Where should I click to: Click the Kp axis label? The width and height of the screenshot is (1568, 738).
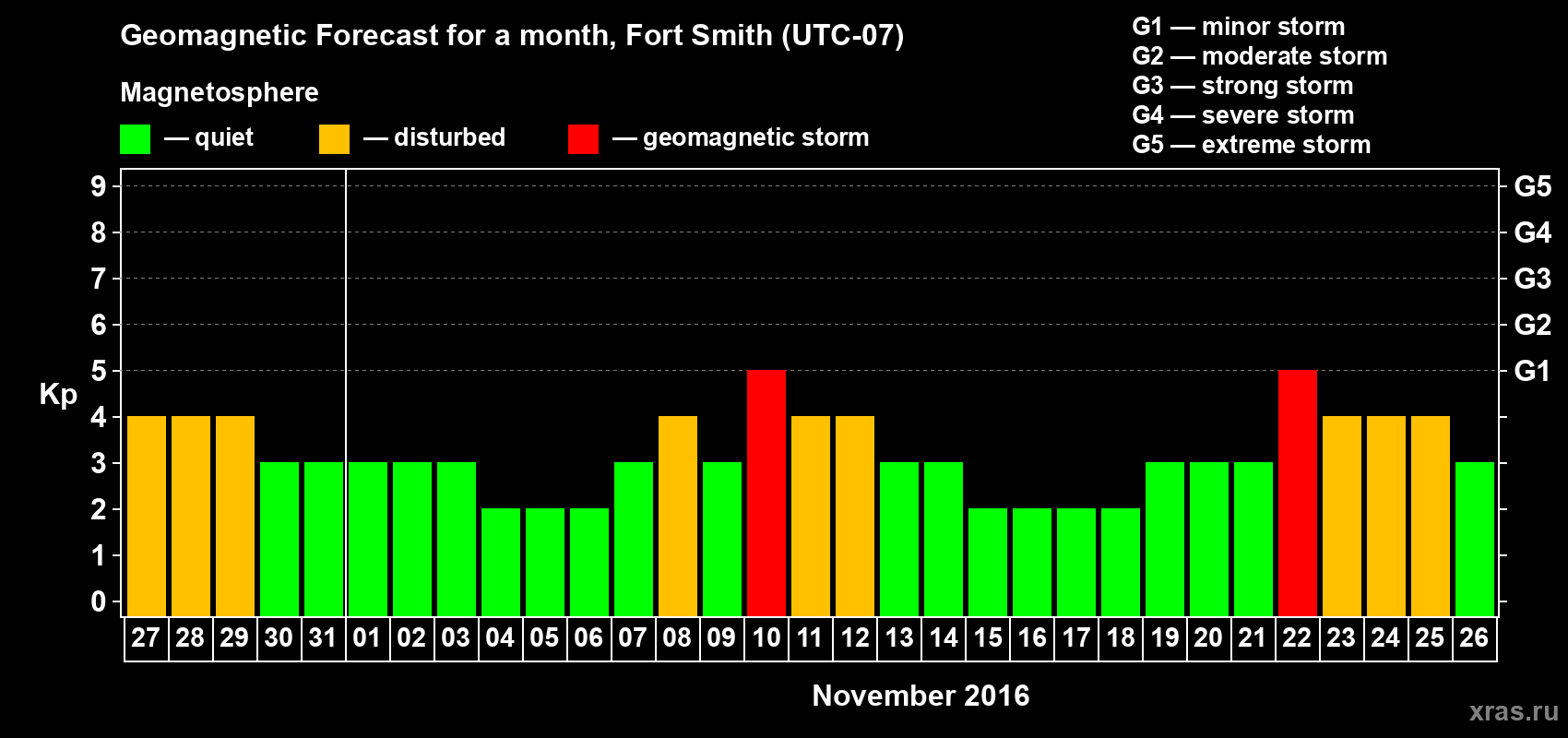pos(58,396)
